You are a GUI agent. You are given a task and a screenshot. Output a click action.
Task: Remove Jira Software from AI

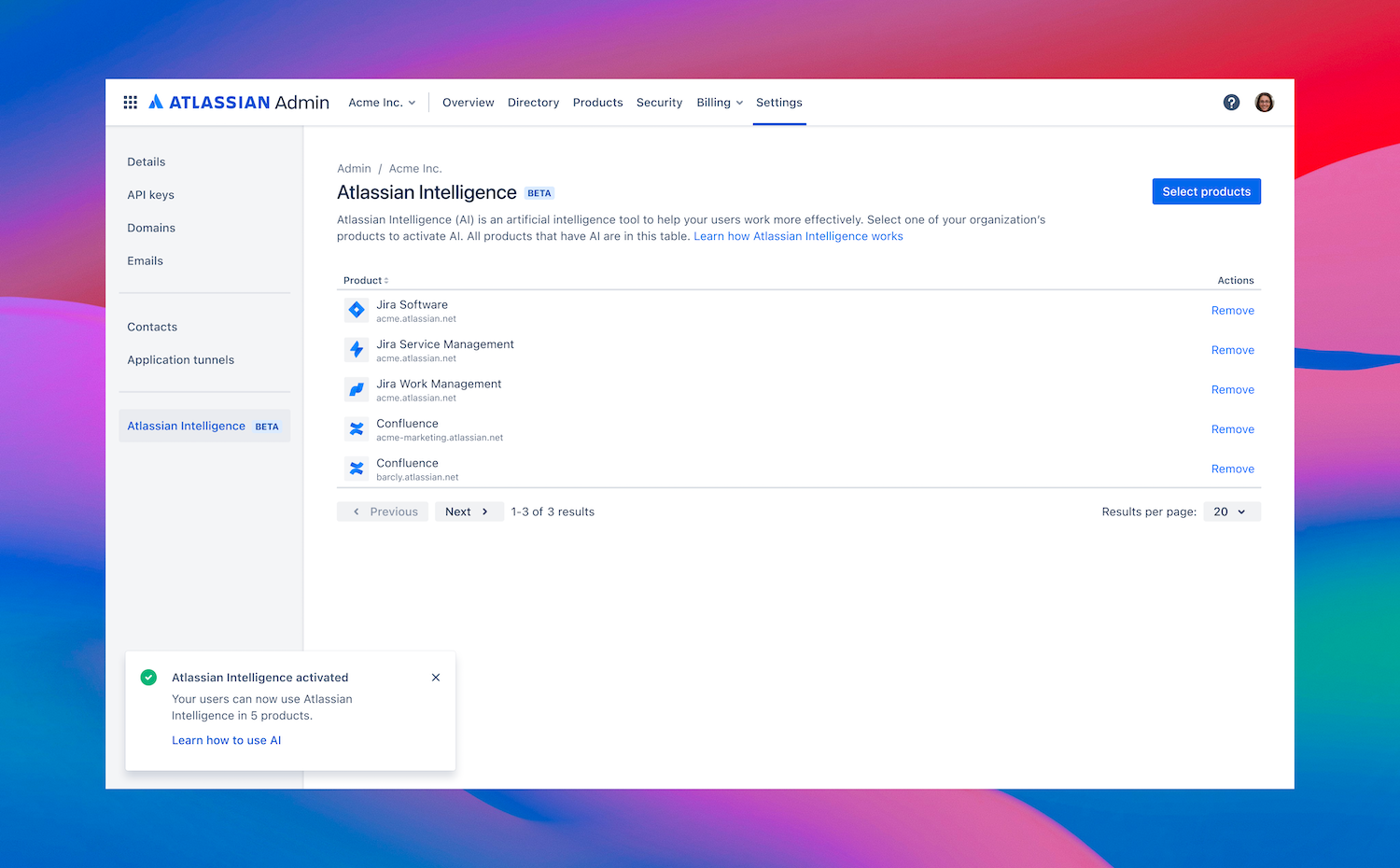[x=1232, y=310]
